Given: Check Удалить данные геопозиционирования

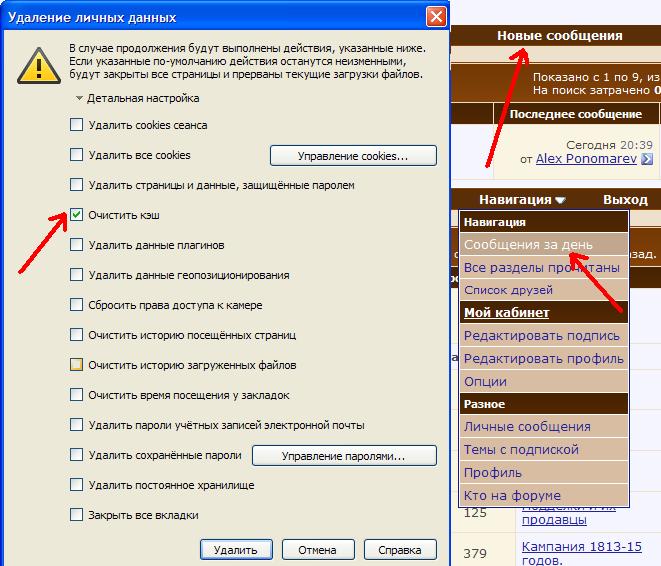Looking at the screenshot, I should click(x=76, y=274).
